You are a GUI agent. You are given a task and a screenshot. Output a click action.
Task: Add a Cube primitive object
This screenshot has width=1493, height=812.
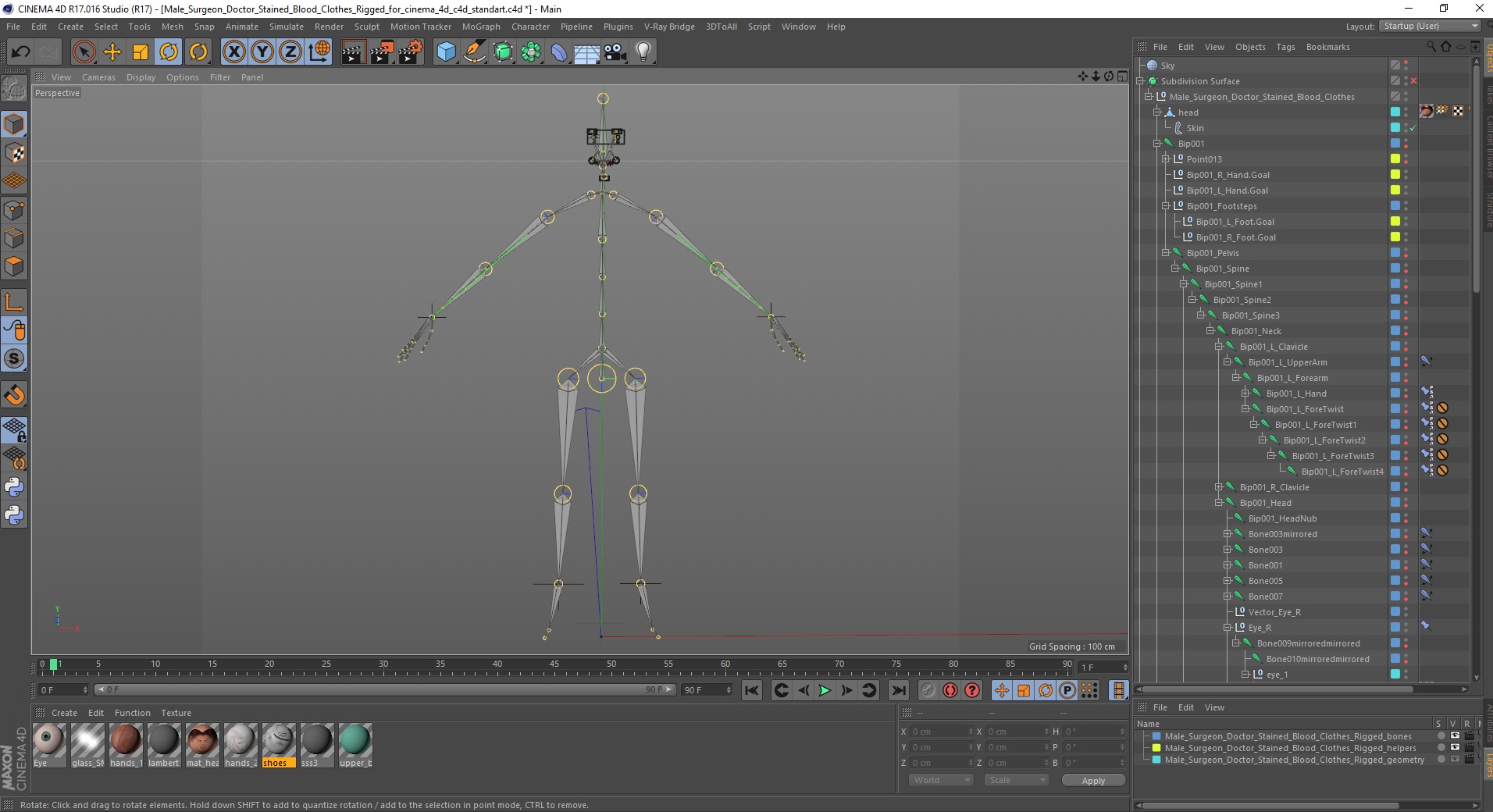pyautogui.click(x=446, y=52)
